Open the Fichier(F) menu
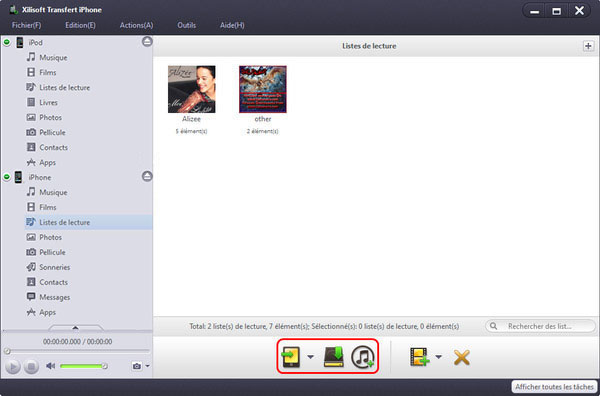This screenshot has width=600, height=396. (26, 25)
